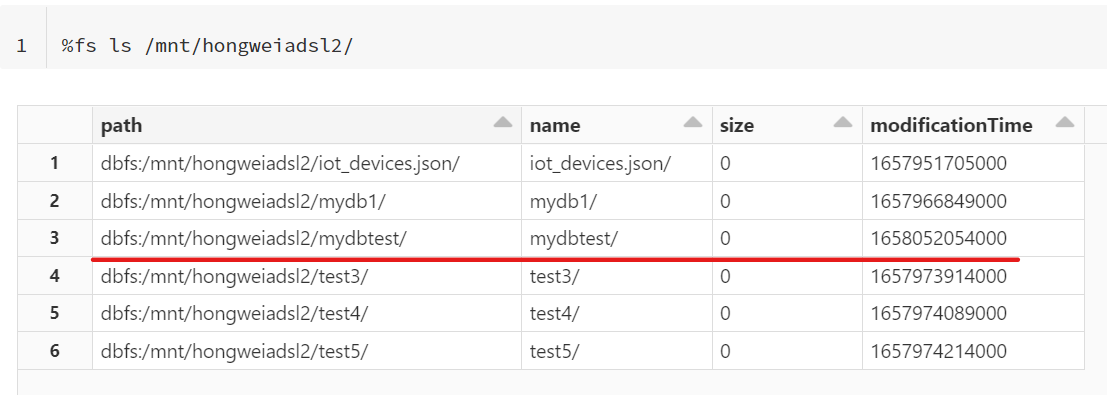The height and width of the screenshot is (400, 1107).
Task: Click the test5/ name cell
Action: coord(616,350)
